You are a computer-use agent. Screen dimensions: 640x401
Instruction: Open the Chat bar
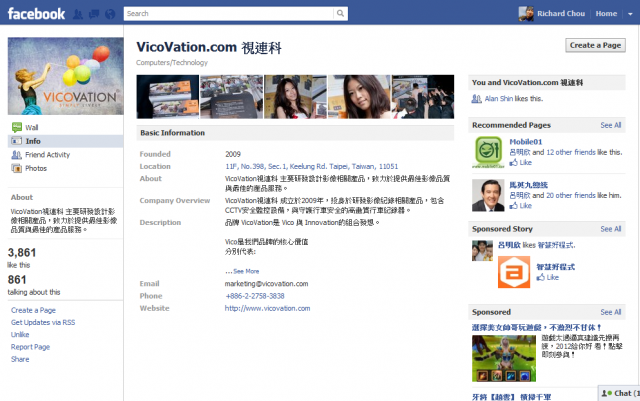[619, 393]
